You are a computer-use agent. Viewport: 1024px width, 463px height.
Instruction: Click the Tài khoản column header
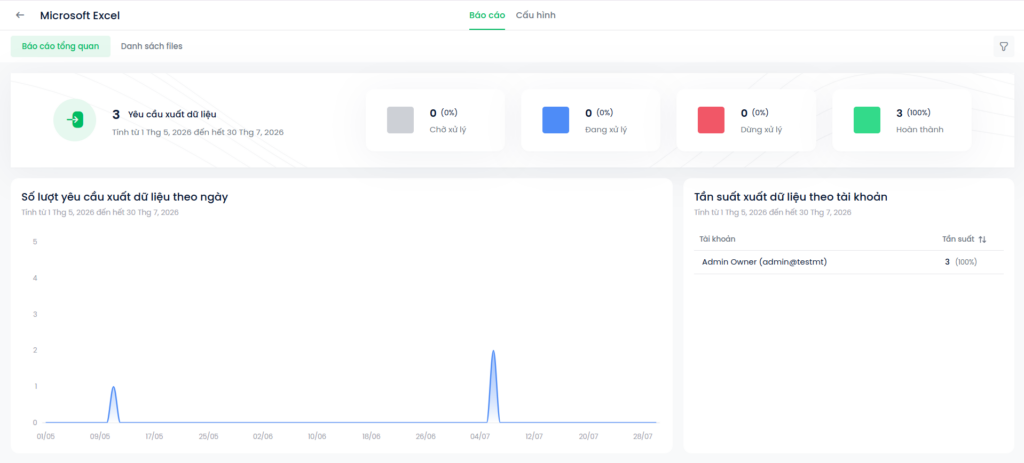coord(717,239)
